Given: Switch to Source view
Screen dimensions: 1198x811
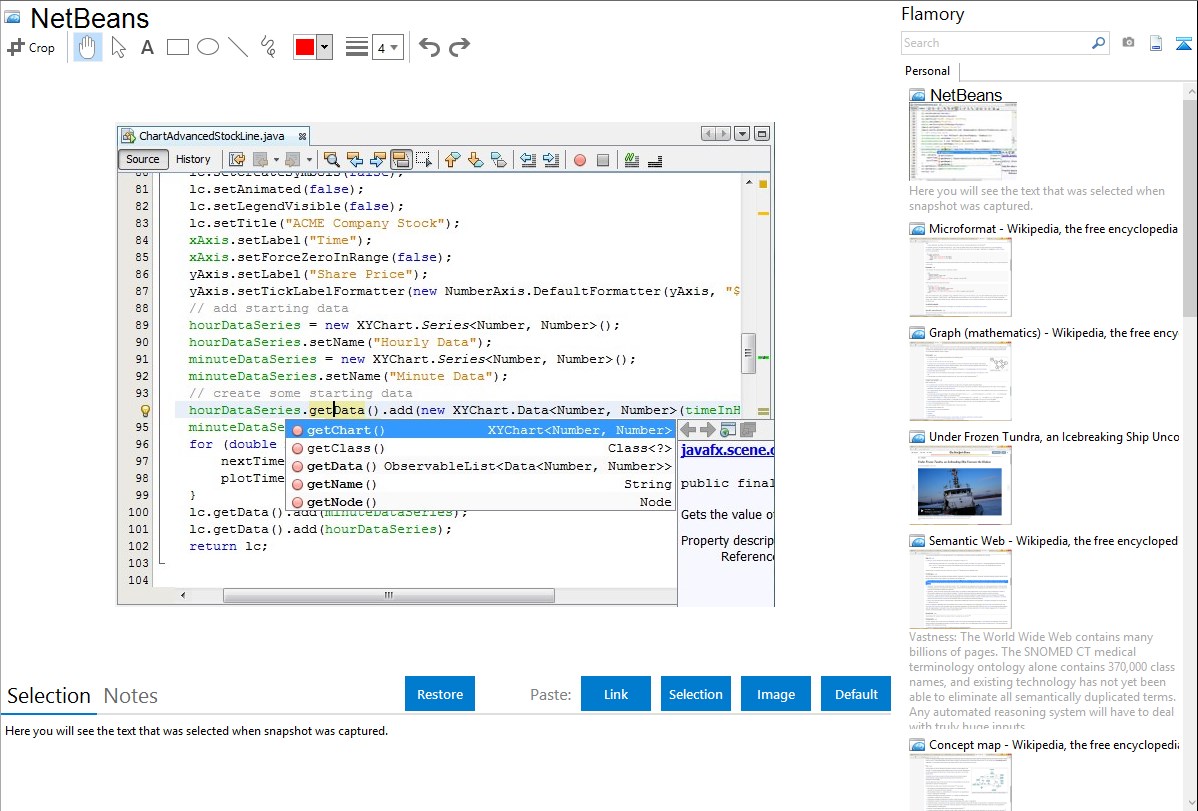Looking at the screenshot, I should pos(143,159).
